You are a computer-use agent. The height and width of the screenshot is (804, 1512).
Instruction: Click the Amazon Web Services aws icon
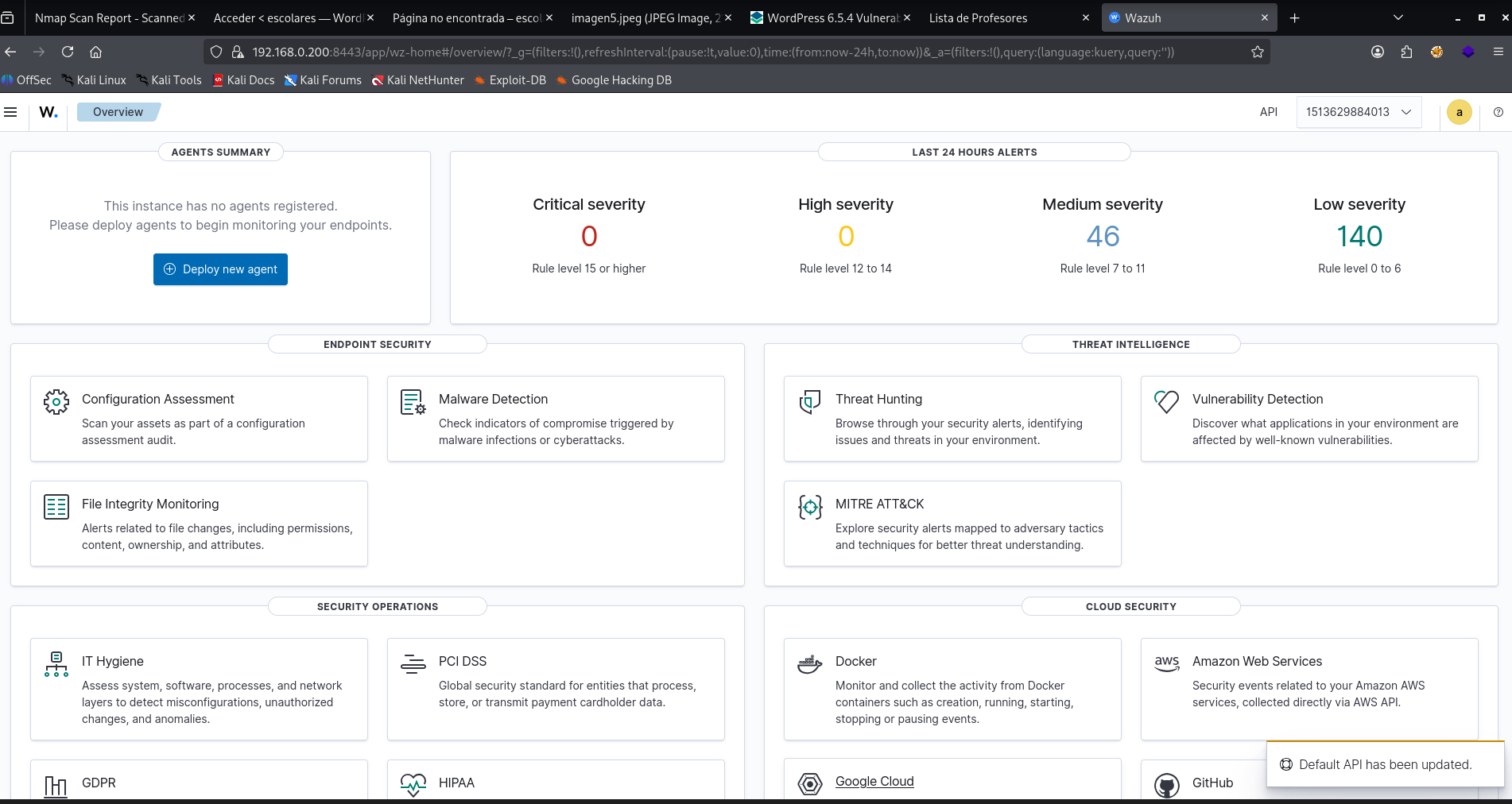(1167, 664)
